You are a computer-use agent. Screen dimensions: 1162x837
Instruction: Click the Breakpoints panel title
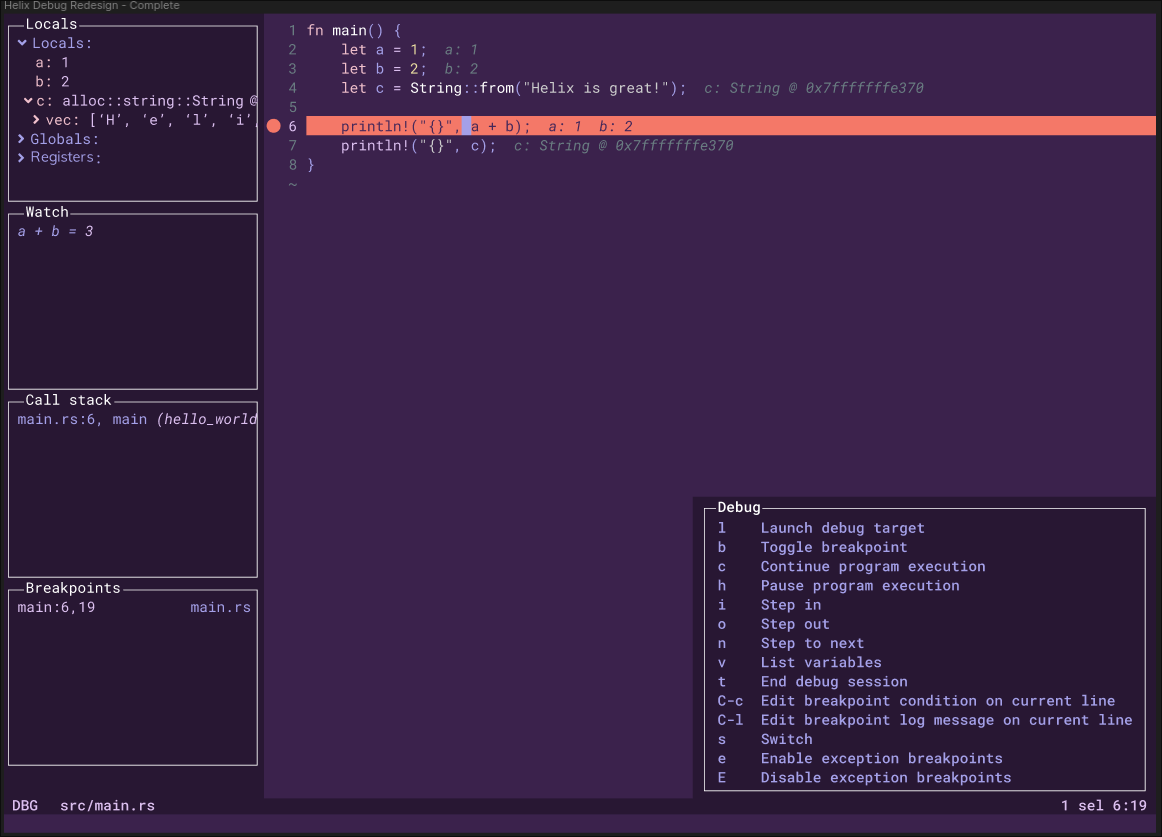pyautogui.click(x=73, y=588)
